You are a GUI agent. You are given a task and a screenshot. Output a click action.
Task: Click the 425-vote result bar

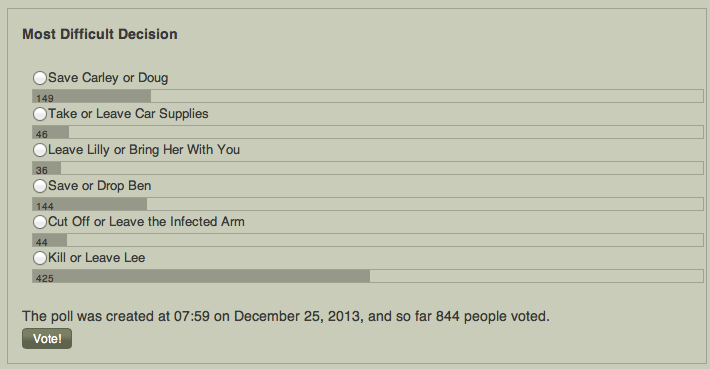tap(368, 276)
